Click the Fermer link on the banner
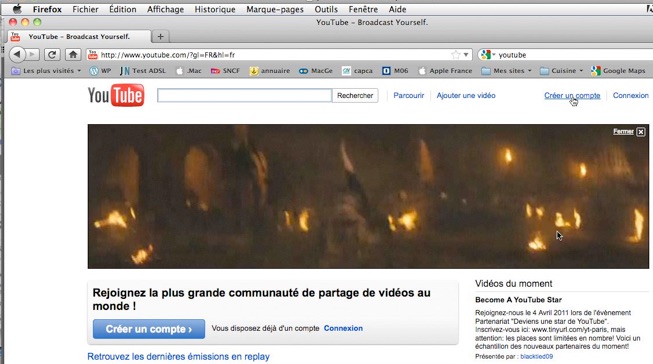Image resolution: width=653 pixels, height=364 pixels. 623,132
